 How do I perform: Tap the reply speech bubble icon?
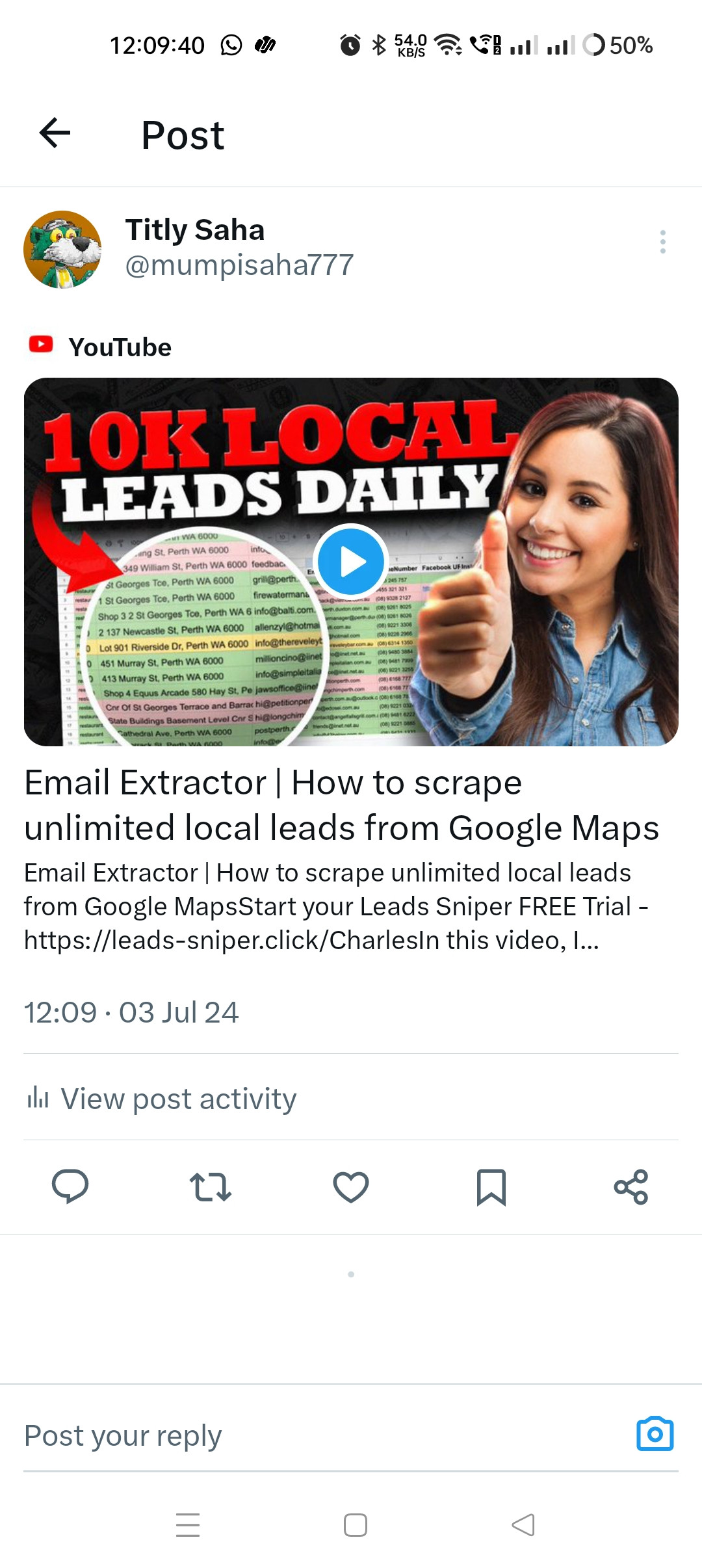[x=70, y=1186]
